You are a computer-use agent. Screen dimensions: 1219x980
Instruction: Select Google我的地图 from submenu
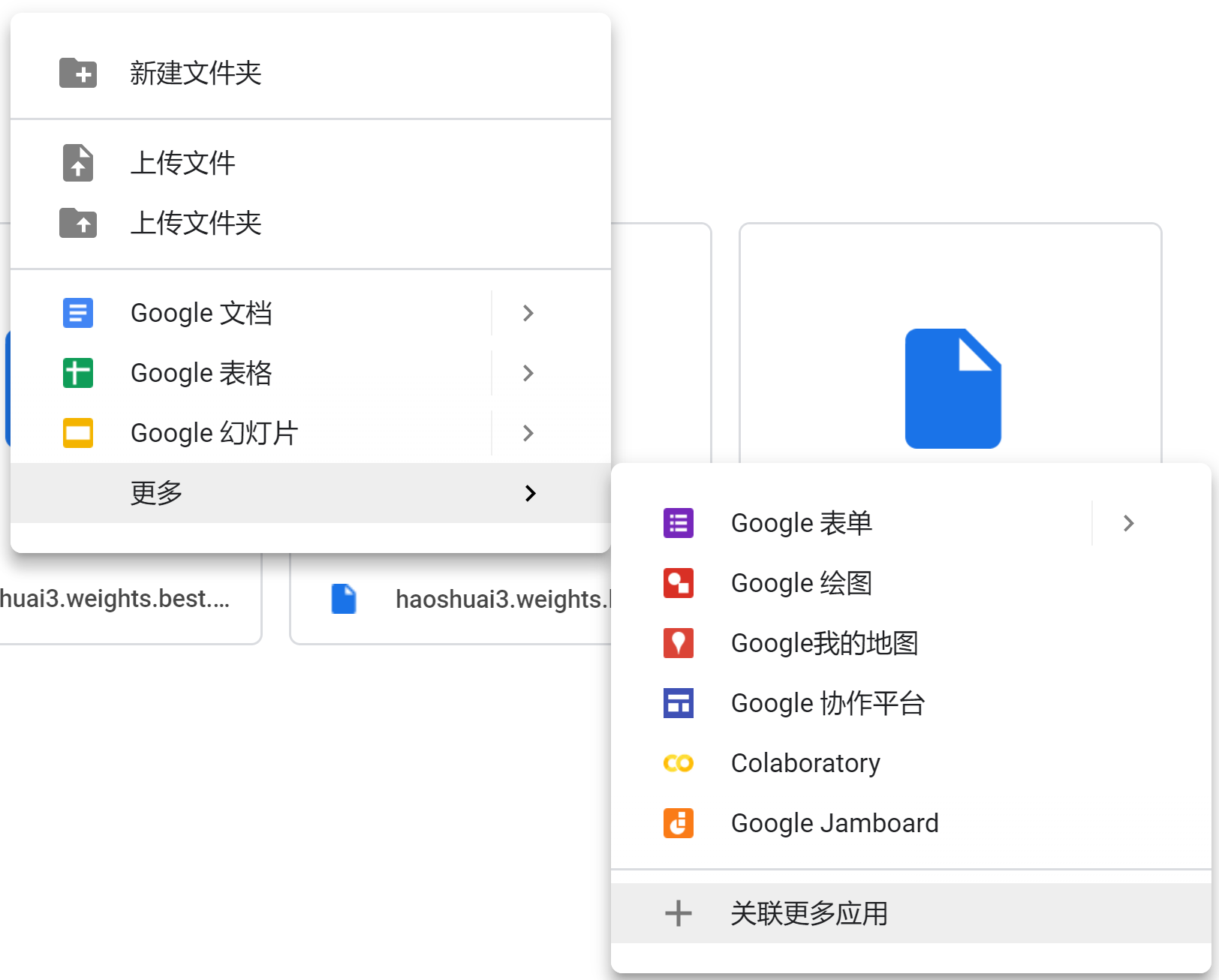pos(911,643)
